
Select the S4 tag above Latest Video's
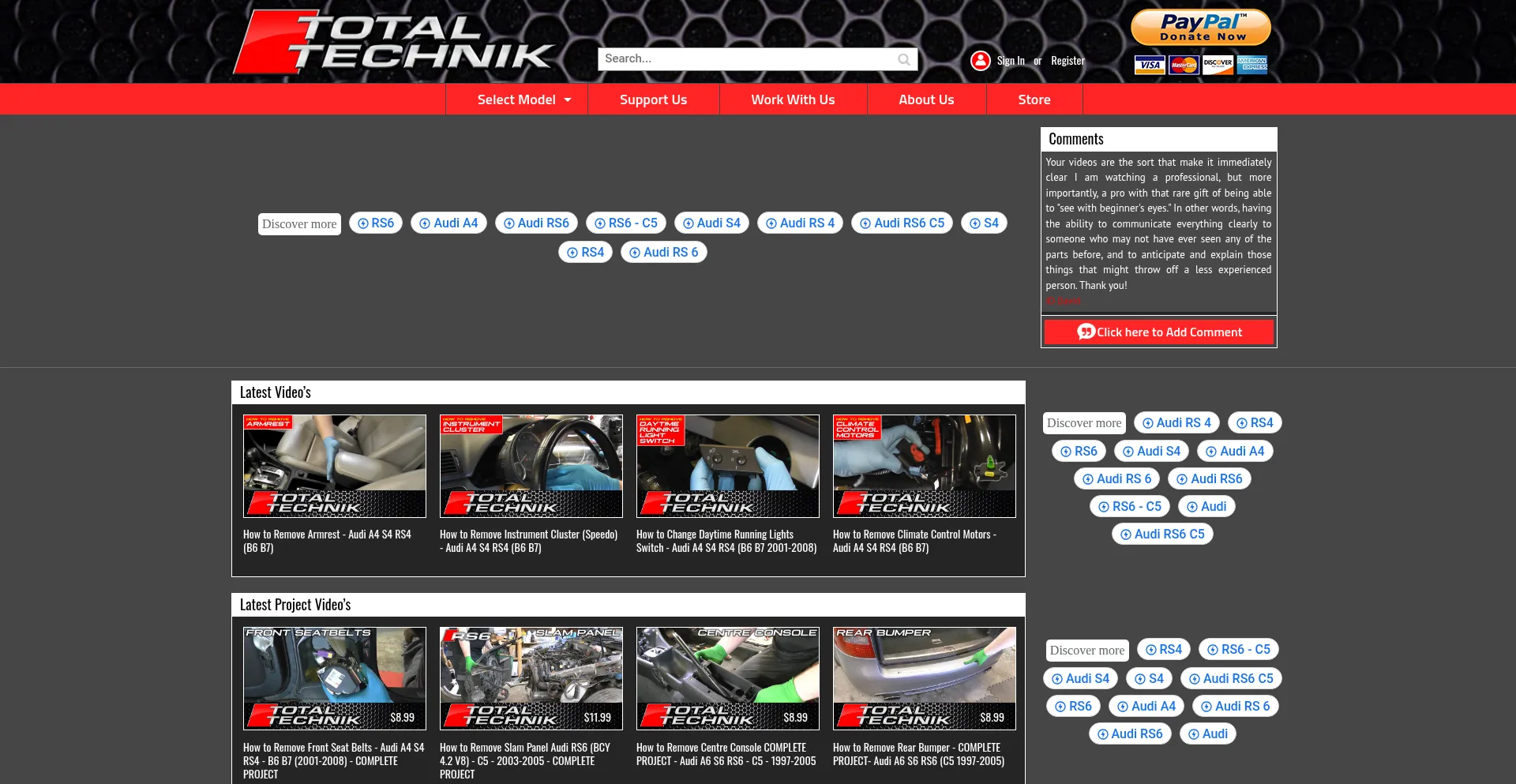pos(984,223)
